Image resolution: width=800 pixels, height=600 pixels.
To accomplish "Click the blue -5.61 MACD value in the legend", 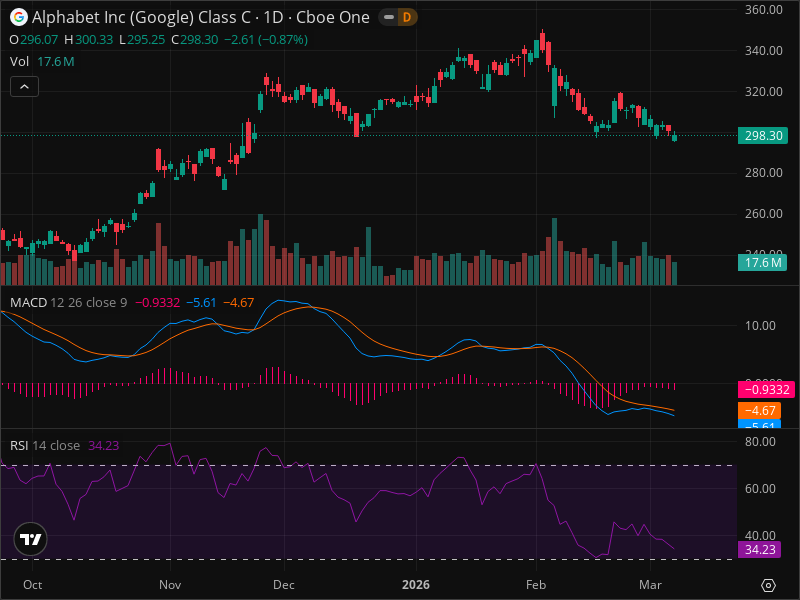I will (x=201, y=303).
